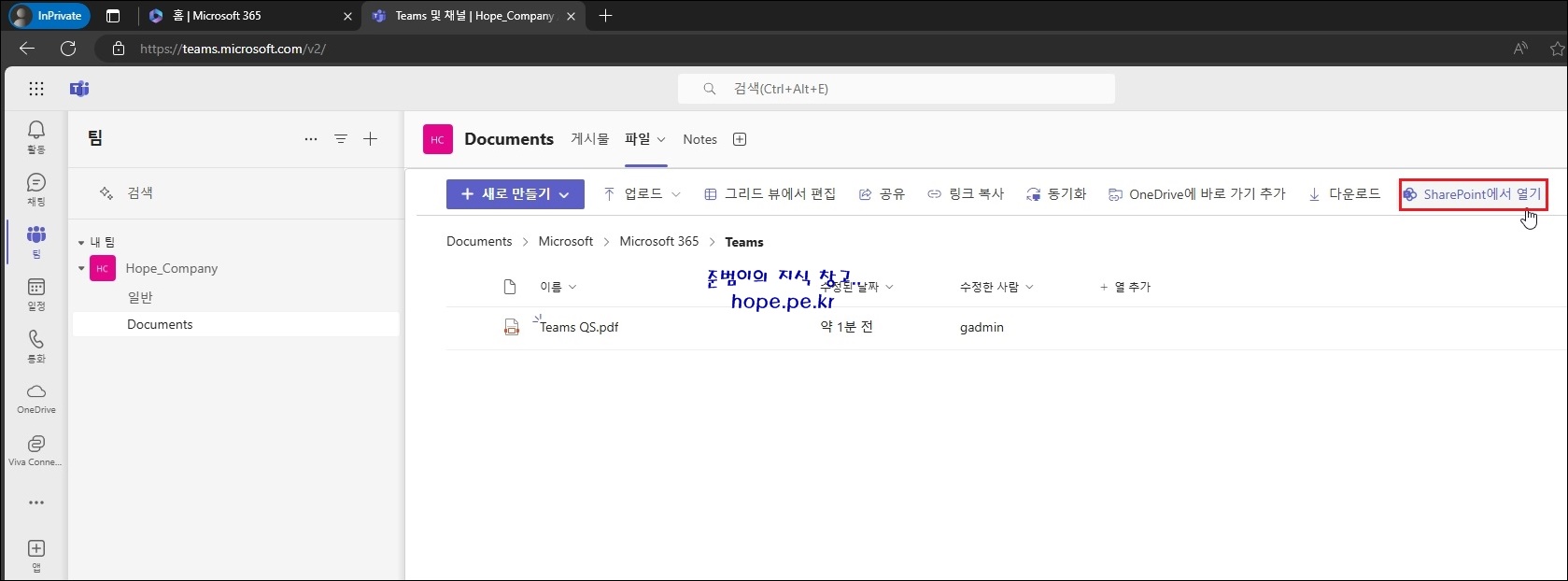Select the General channel
This screenshot has height=581, width=1568.
140,297
